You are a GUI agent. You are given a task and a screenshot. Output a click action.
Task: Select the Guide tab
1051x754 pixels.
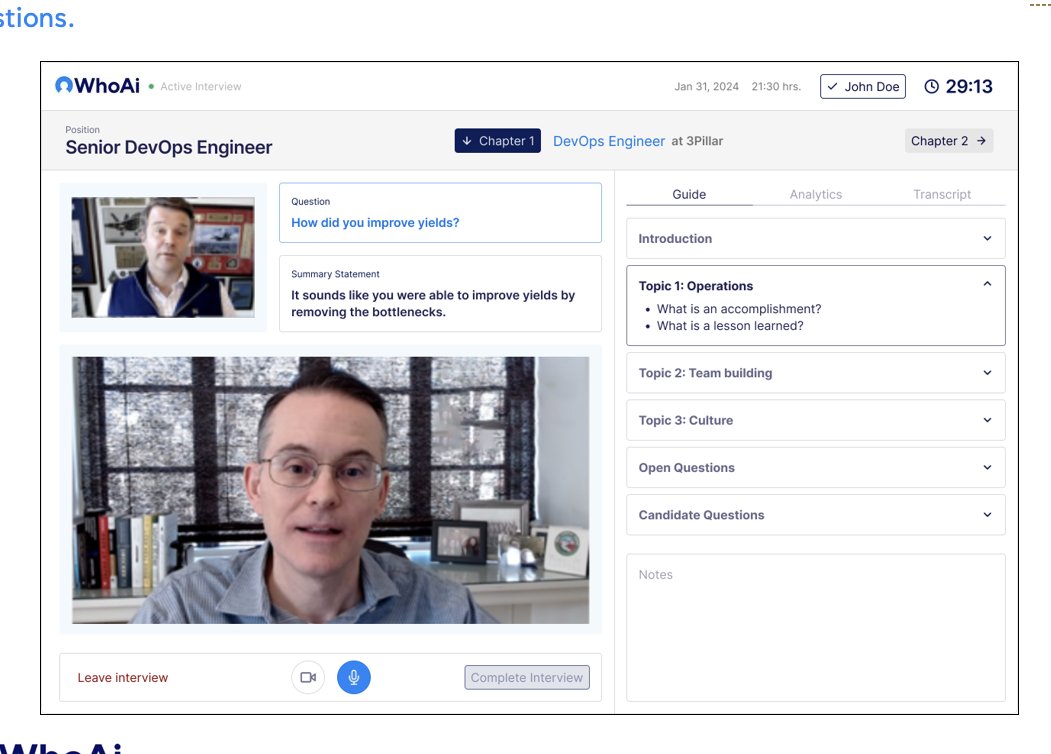(x=689, y=195)
